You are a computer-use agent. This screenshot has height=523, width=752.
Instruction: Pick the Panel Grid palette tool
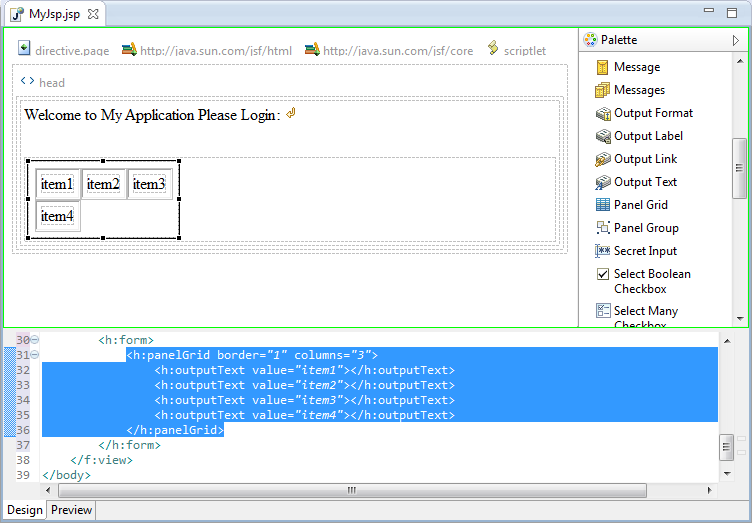(x=640, y=205)
